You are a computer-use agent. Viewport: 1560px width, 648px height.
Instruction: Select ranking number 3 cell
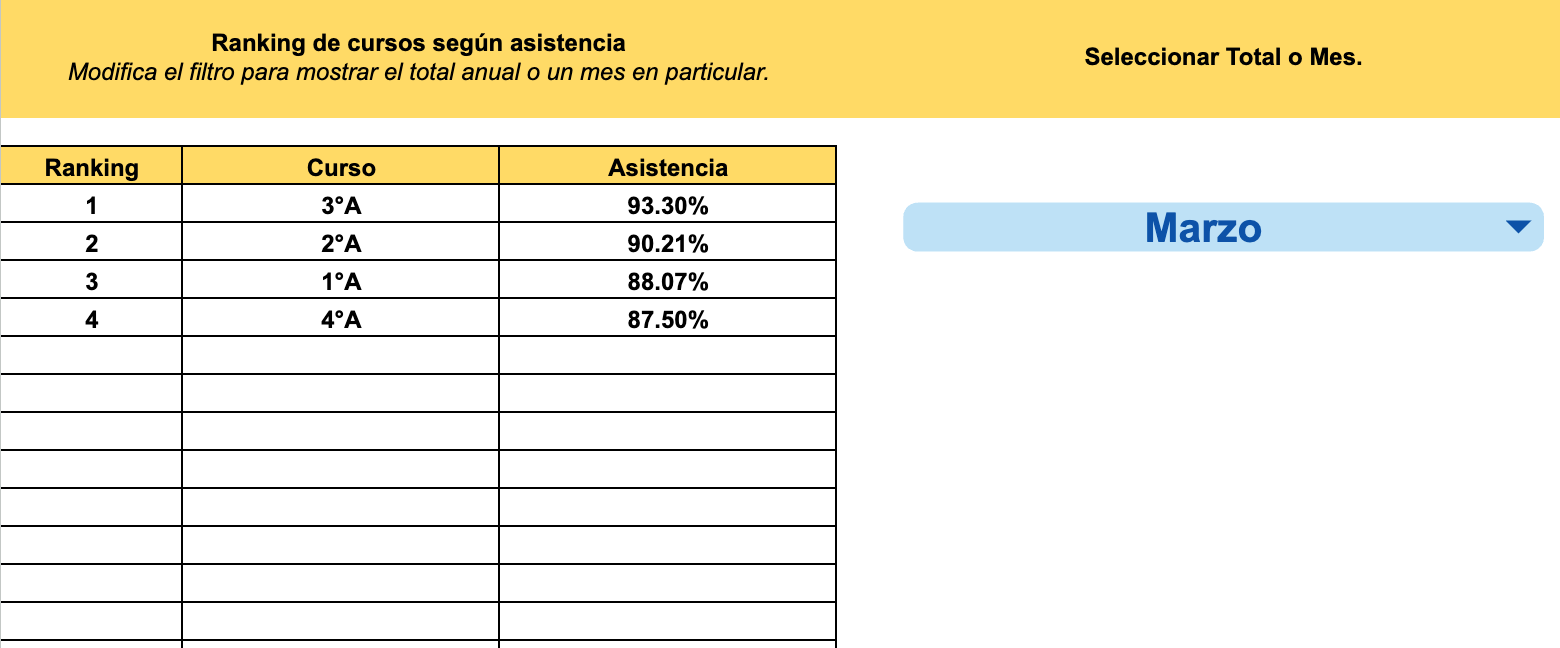pos(92,282)
